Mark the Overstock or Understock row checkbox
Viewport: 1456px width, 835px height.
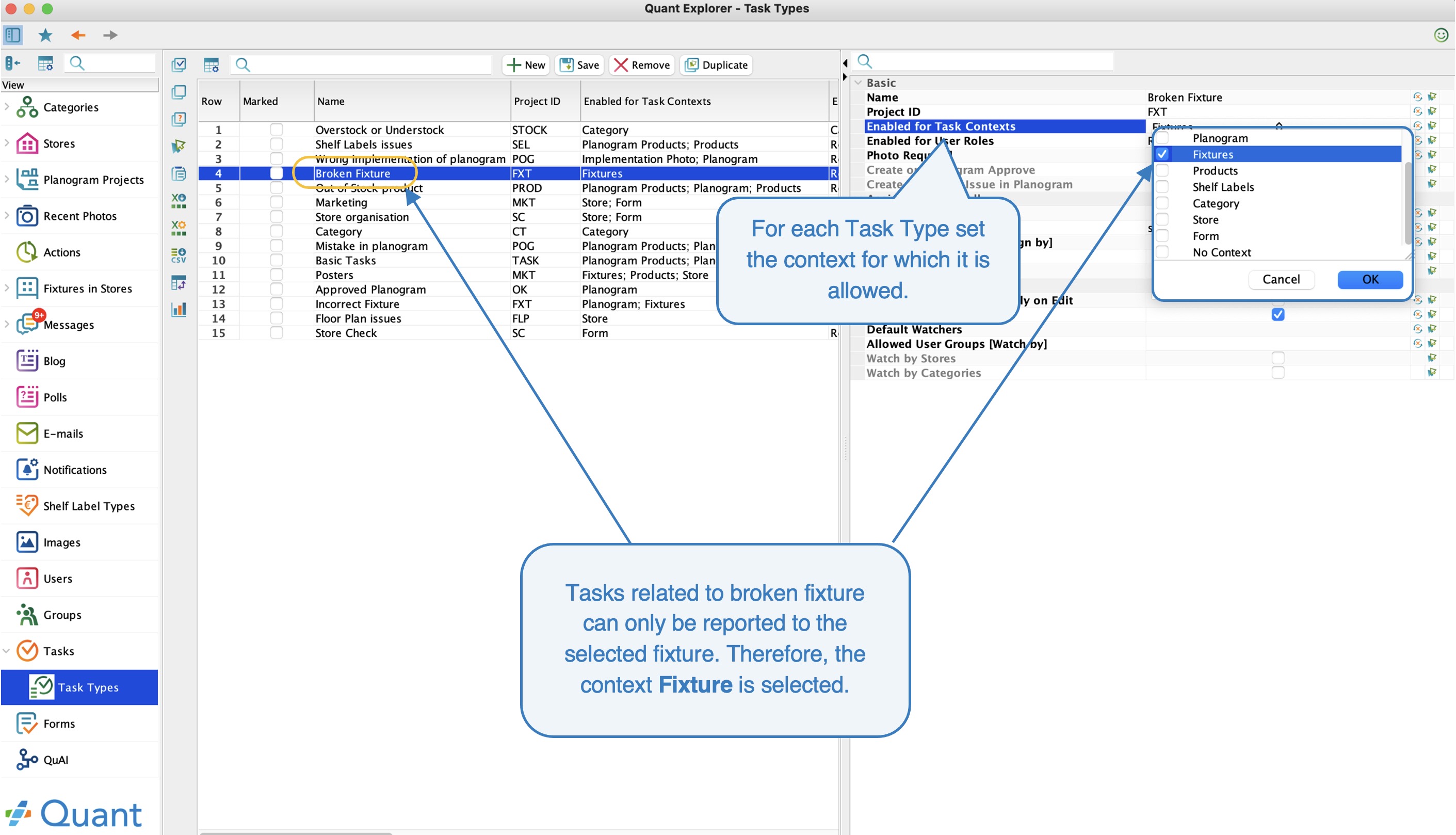[x=277, y=130]
